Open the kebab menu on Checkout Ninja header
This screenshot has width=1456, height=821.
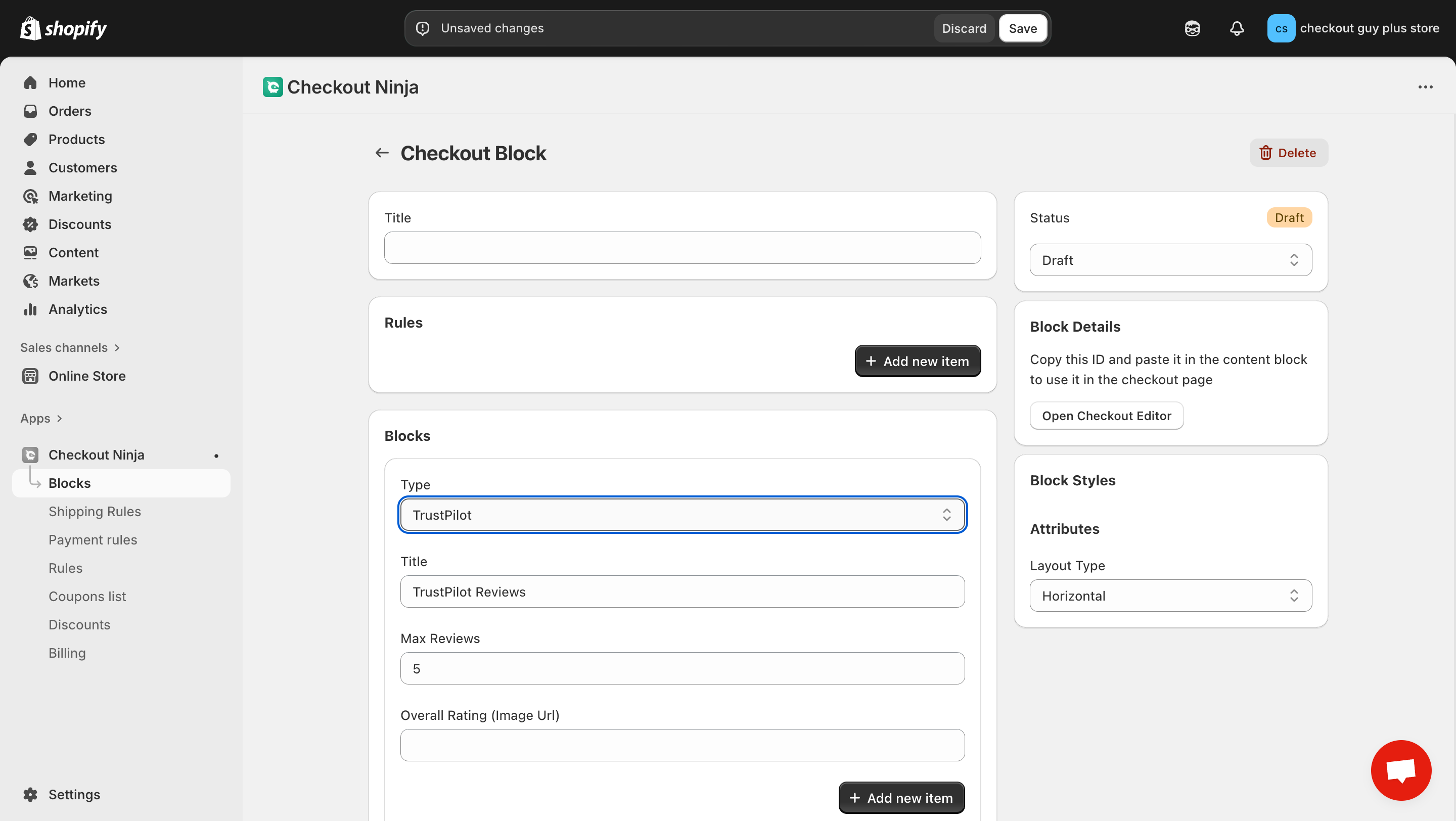(1426, 86)
